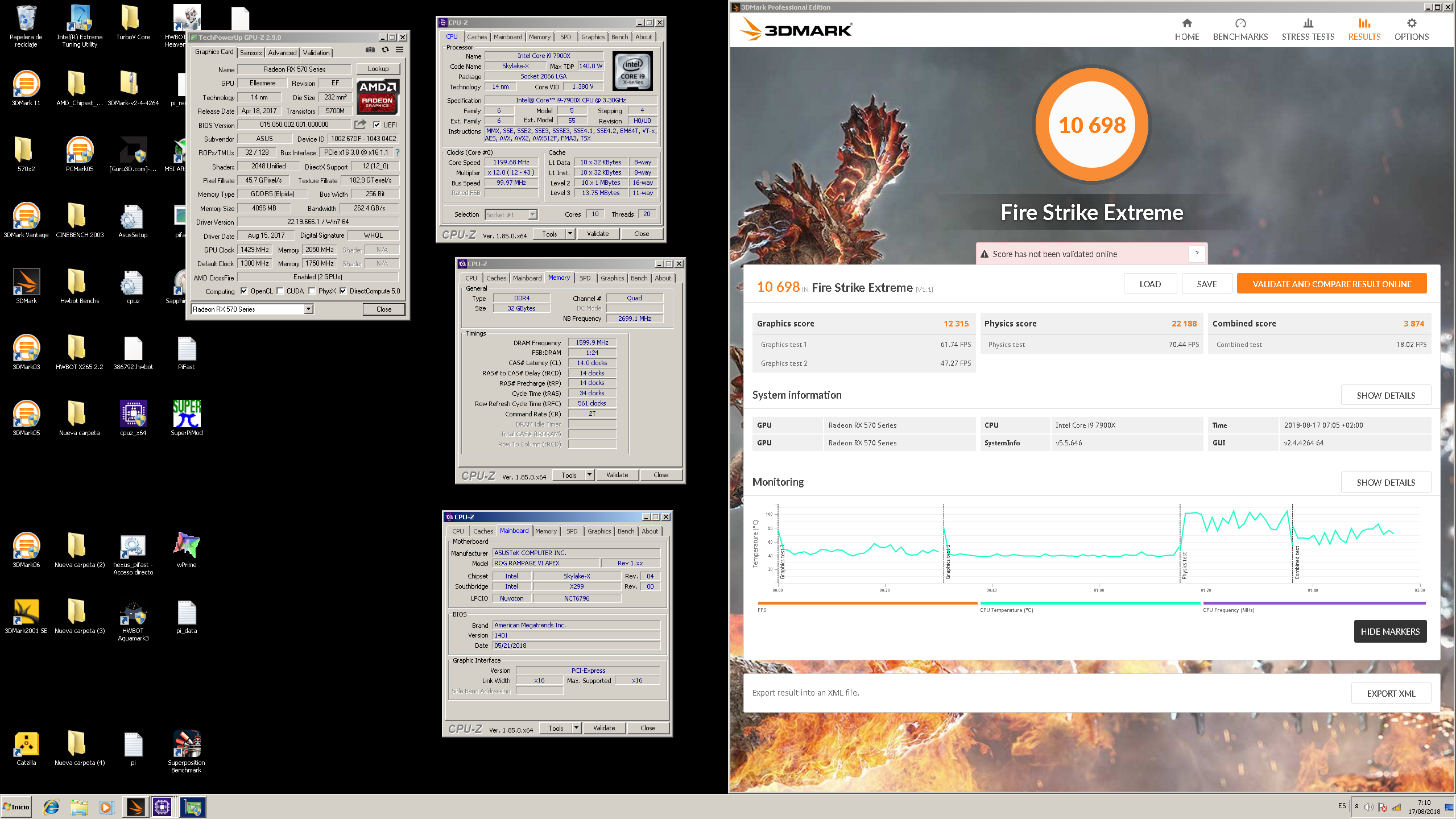Screen dimensions: 1456x819
Task: Click Catzilla desktop icon
Action: click(x=26, y=748)
